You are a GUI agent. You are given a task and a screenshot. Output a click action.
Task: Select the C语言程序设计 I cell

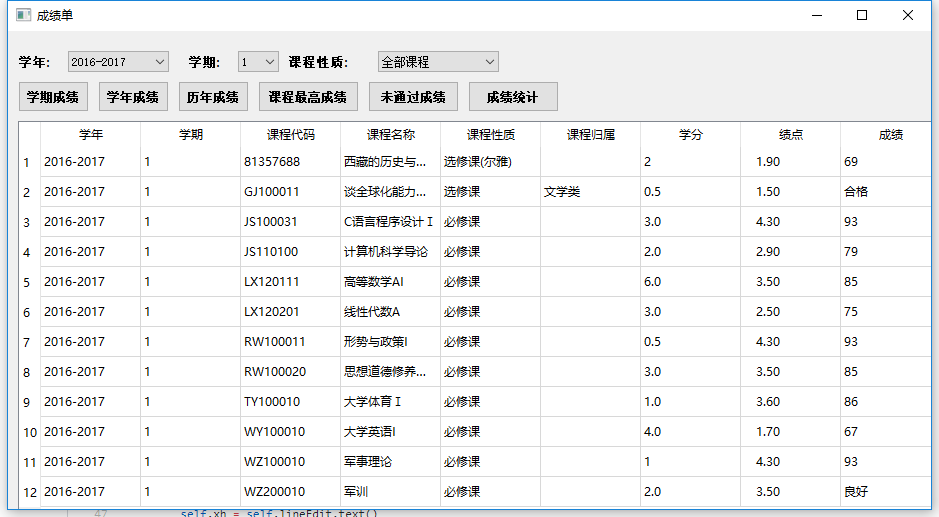tap(390, 222)
